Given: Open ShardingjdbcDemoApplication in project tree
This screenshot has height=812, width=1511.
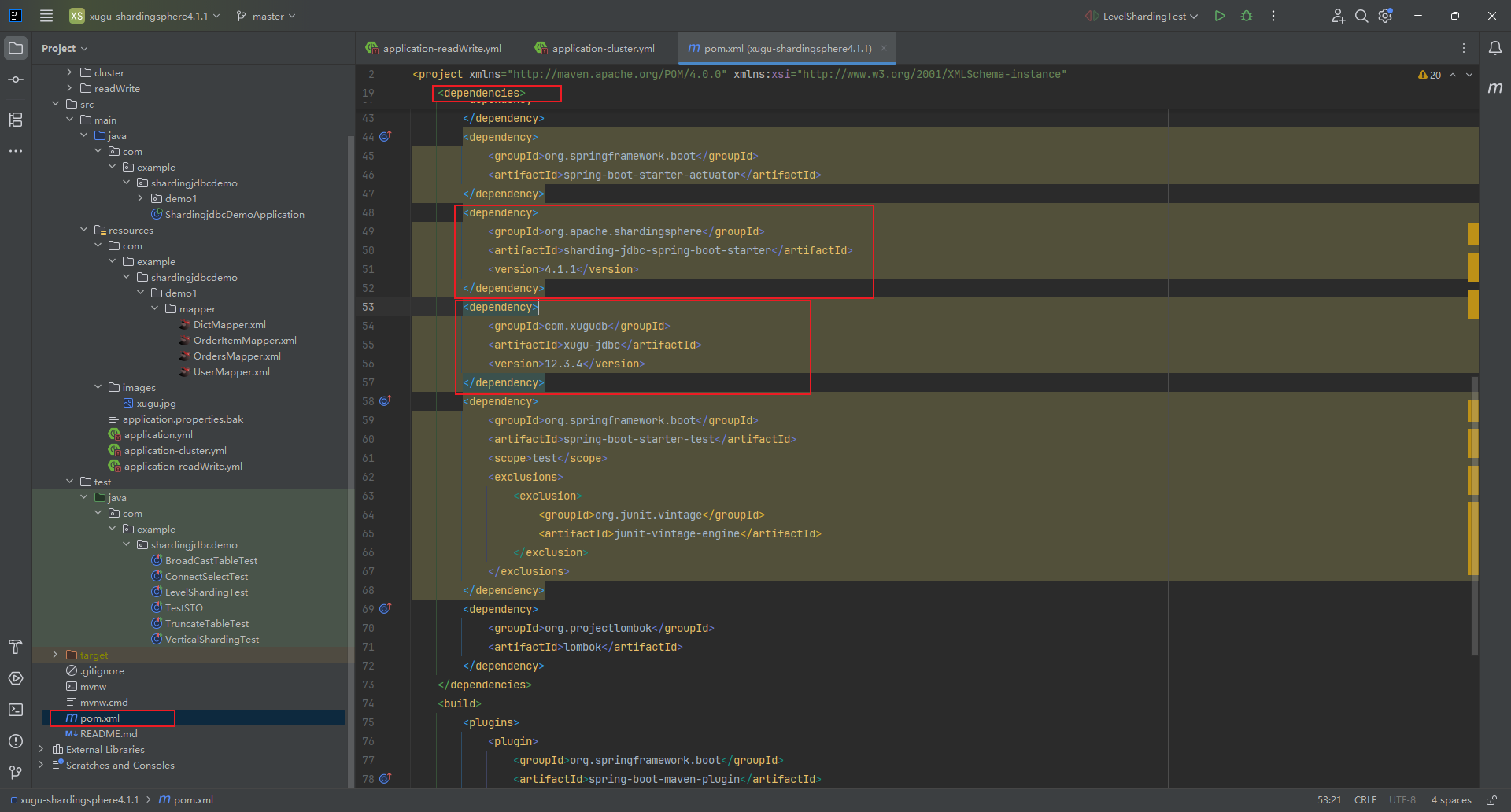Looking at the screenshot, I should click(x=234, y=214).
